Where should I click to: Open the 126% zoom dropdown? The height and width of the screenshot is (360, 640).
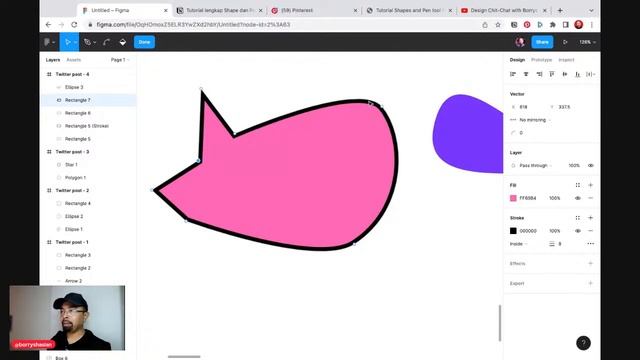[x=587, y=42]
